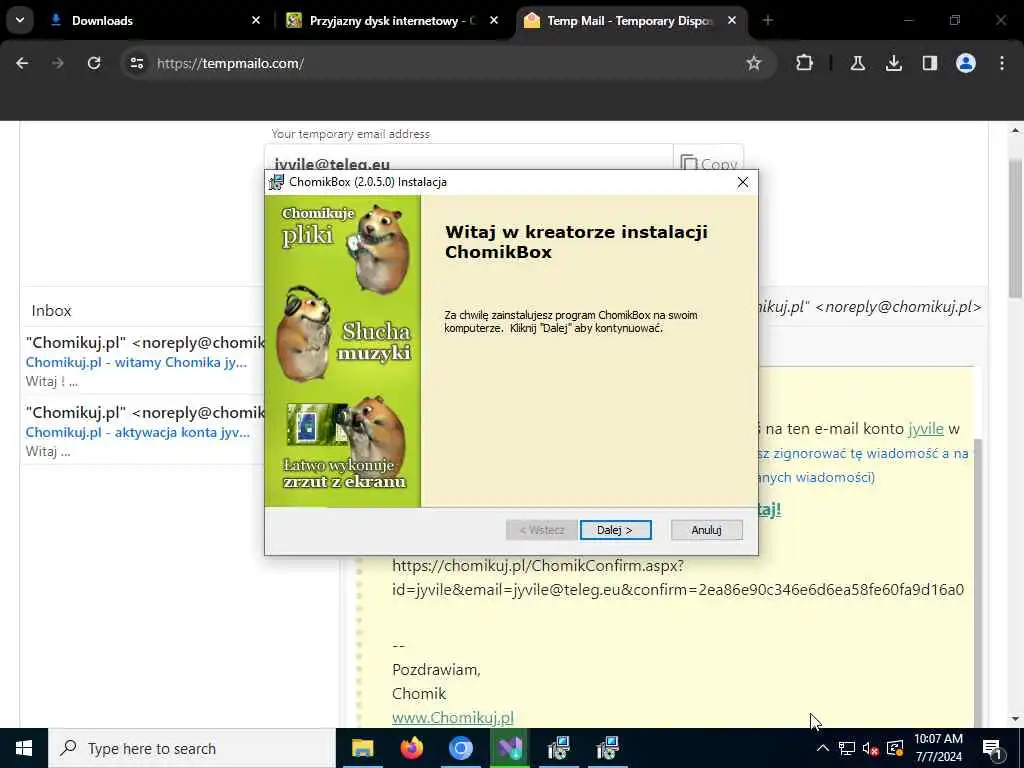1024x768 pixels.
Task: Open the notification center icon
Action: [x=992, y=748]
